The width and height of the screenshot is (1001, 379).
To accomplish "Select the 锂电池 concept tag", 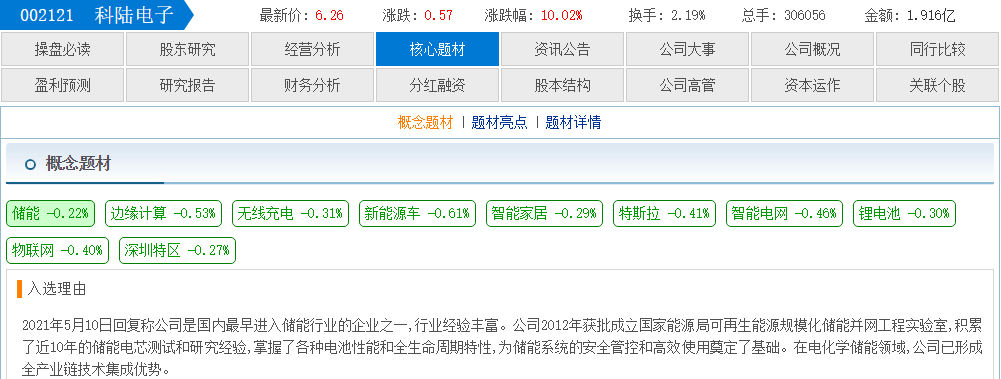I will click(x=905, y=214).
